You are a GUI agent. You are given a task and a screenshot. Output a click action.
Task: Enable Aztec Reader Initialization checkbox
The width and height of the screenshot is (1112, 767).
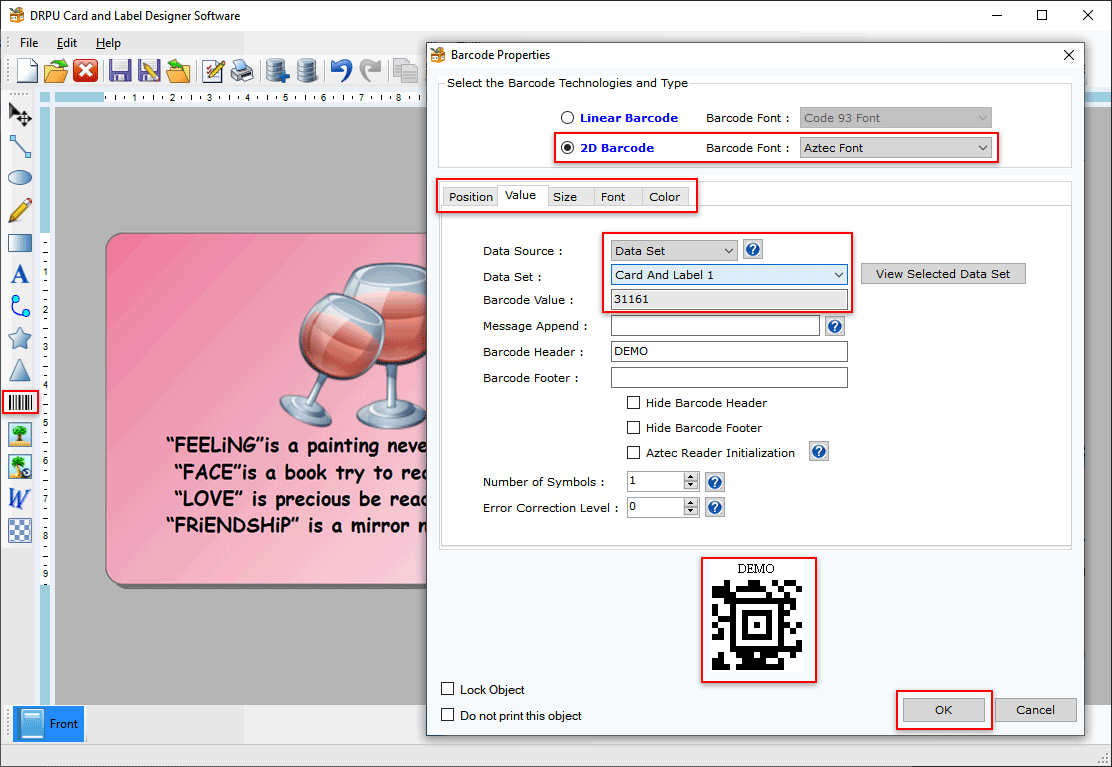coord(633,452)
